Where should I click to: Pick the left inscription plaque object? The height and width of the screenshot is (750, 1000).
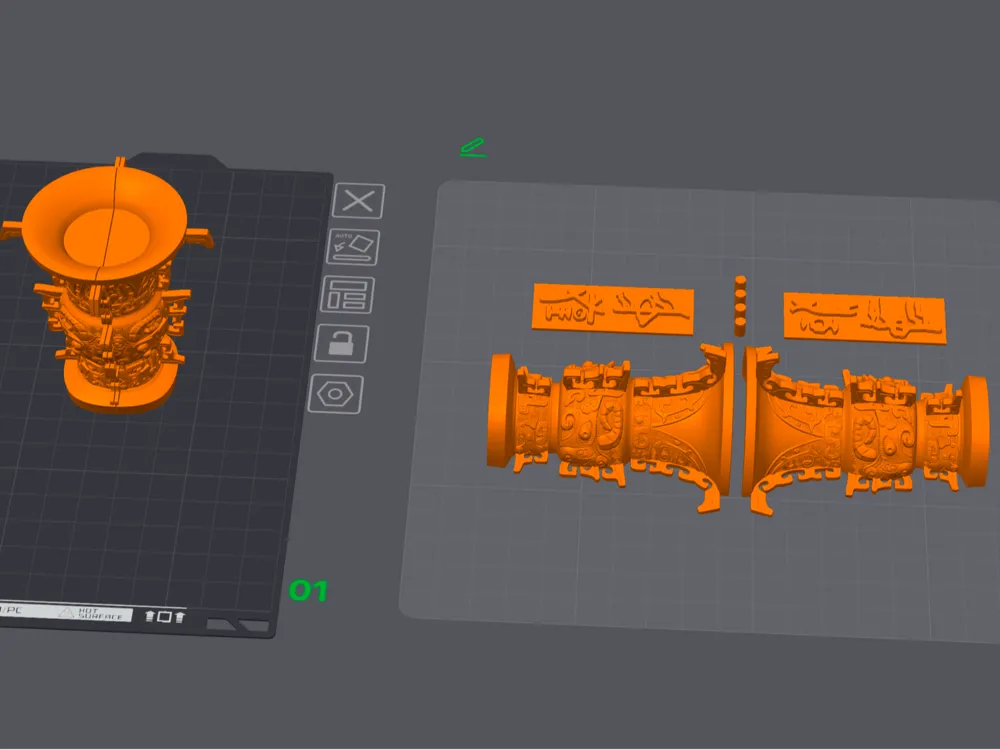click(x=613, y=309)
